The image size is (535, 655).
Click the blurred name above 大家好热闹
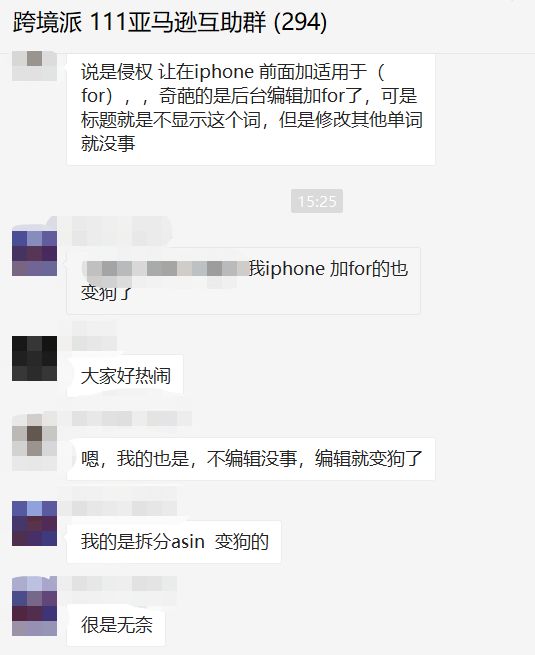pyautogui.click(x=94, y=337)
